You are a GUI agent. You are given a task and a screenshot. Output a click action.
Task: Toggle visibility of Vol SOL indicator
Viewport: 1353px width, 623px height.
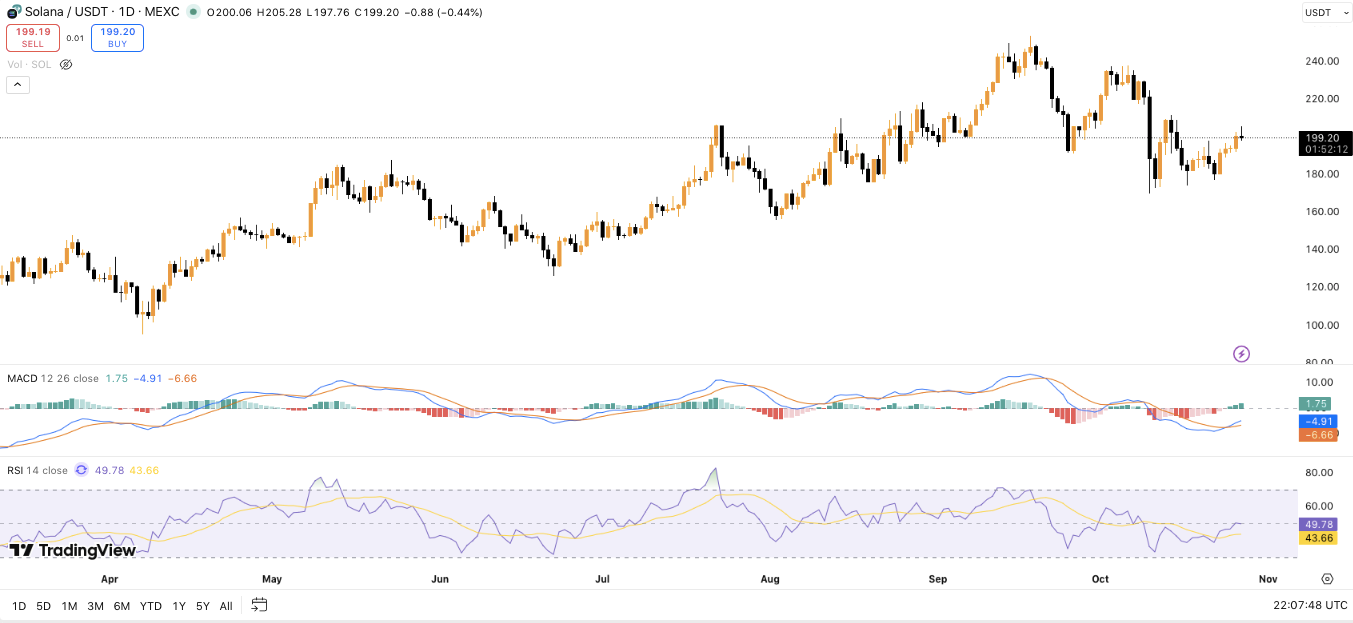[66, 64]
